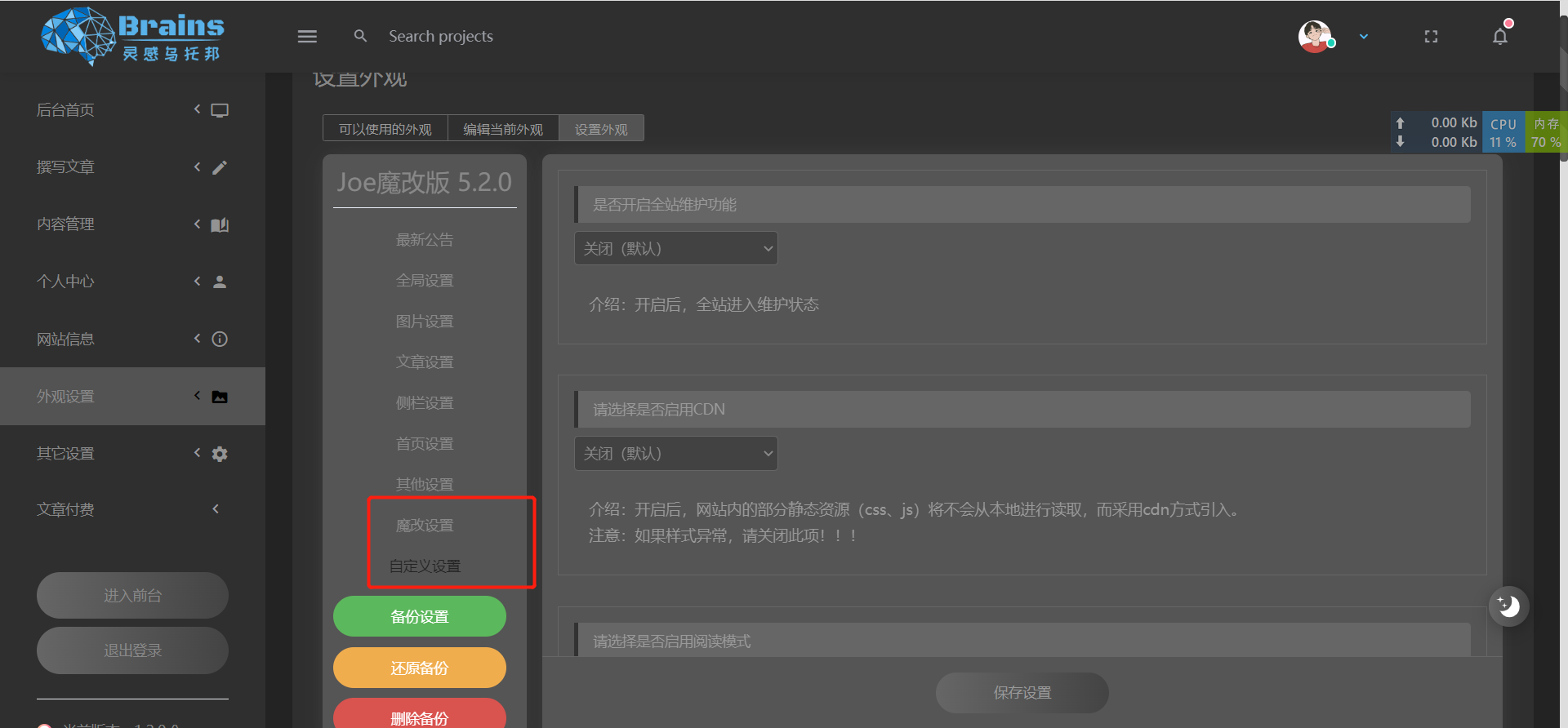Expand the 文章付费 sidebar menu
Screen dimensions: 1568x728
coord(132,510)
